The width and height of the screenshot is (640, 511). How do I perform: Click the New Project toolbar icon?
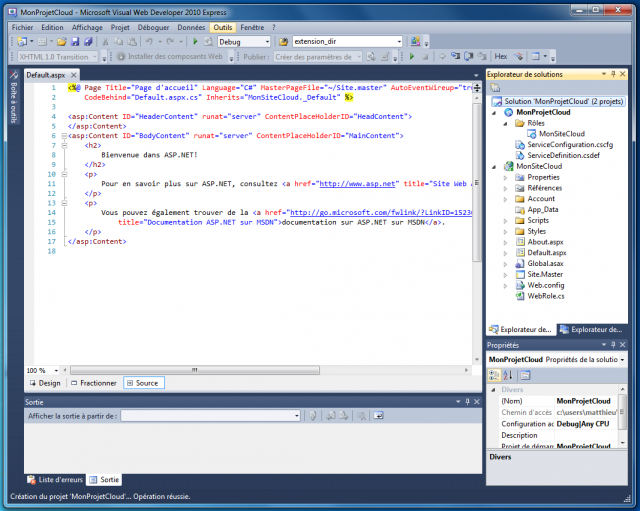click(x=22, y=42)
